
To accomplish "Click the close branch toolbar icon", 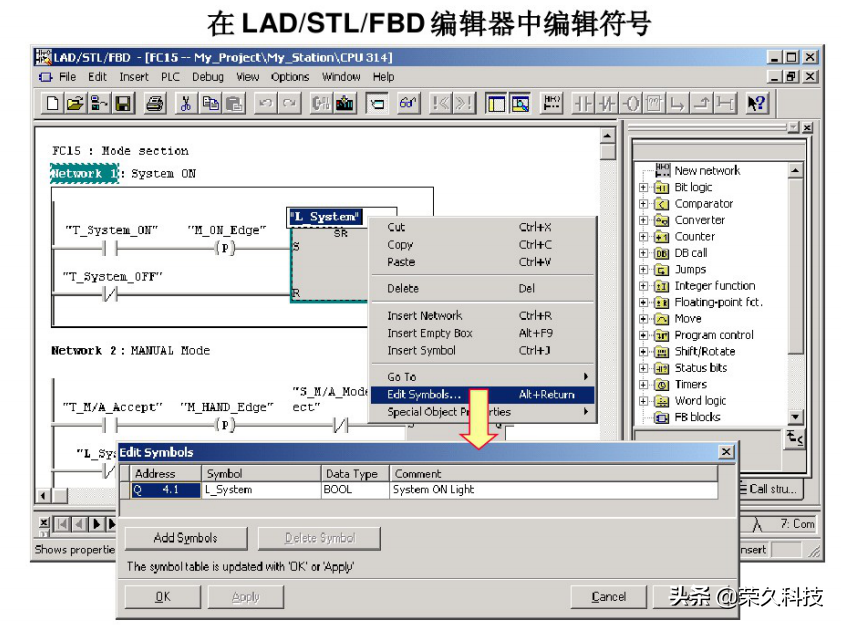I will (x=701, y=103).
